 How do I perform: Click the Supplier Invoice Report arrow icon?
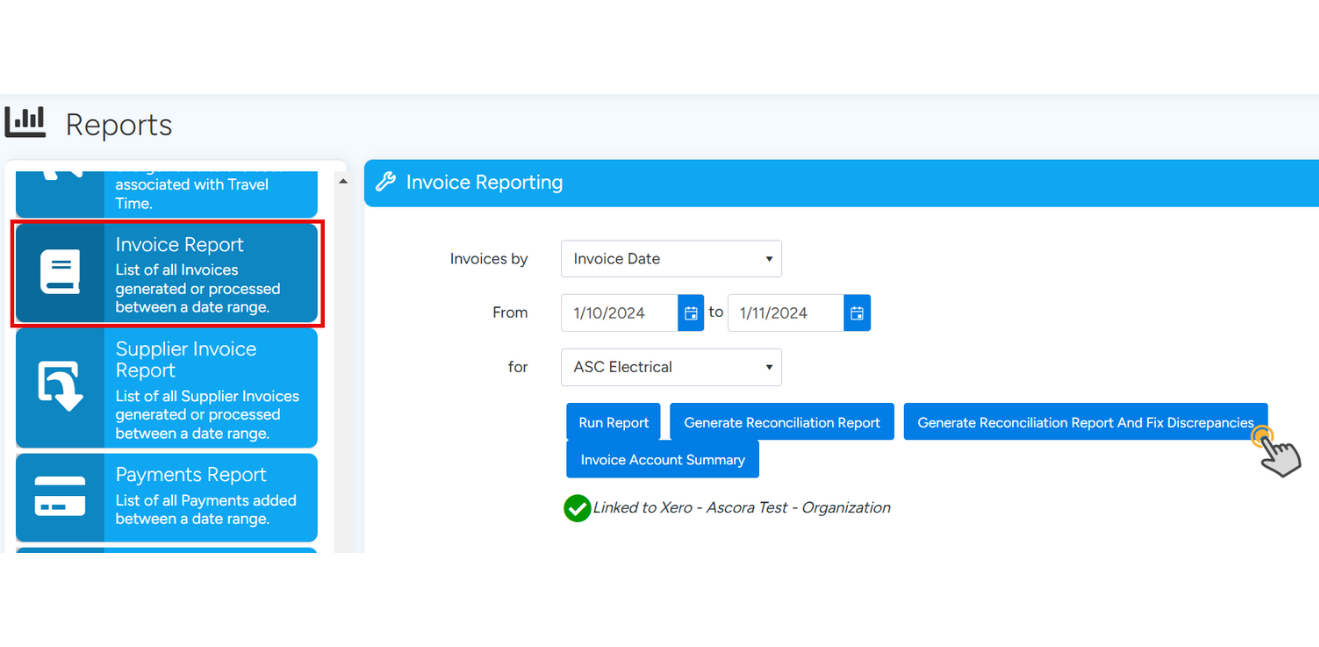60,388
